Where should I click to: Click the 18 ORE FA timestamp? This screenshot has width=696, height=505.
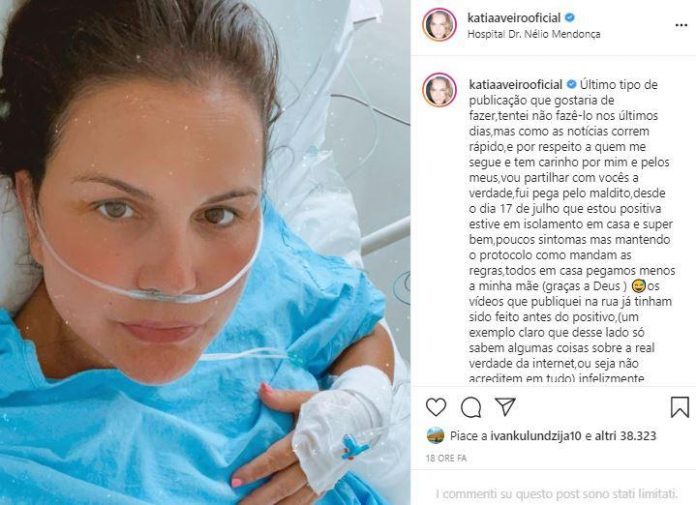click(x=446, y=458)
